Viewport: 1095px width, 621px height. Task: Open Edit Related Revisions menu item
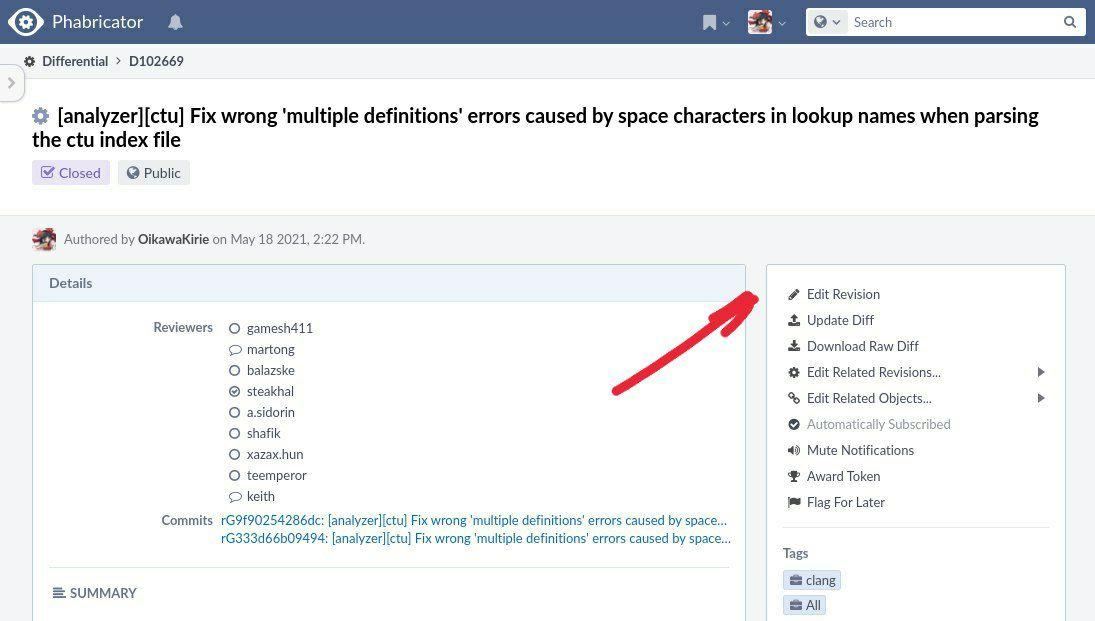(x=874, y=372)
